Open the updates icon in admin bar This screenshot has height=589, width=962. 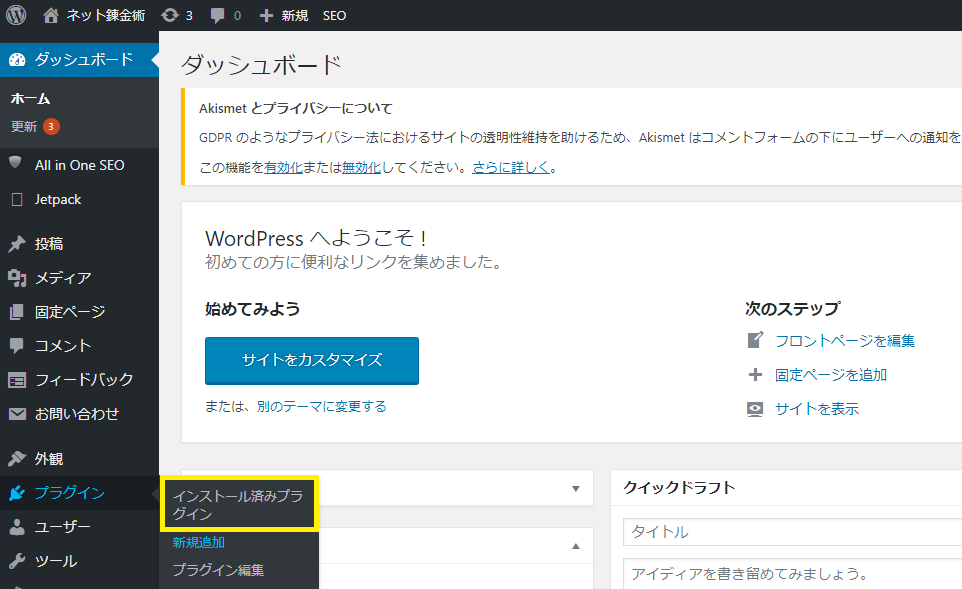point(169,16)
